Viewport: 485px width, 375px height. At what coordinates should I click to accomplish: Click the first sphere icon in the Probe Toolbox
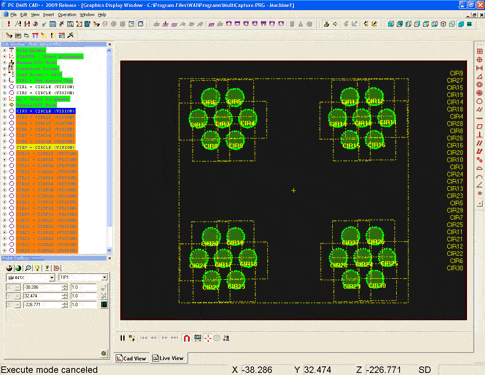(9, 268)
